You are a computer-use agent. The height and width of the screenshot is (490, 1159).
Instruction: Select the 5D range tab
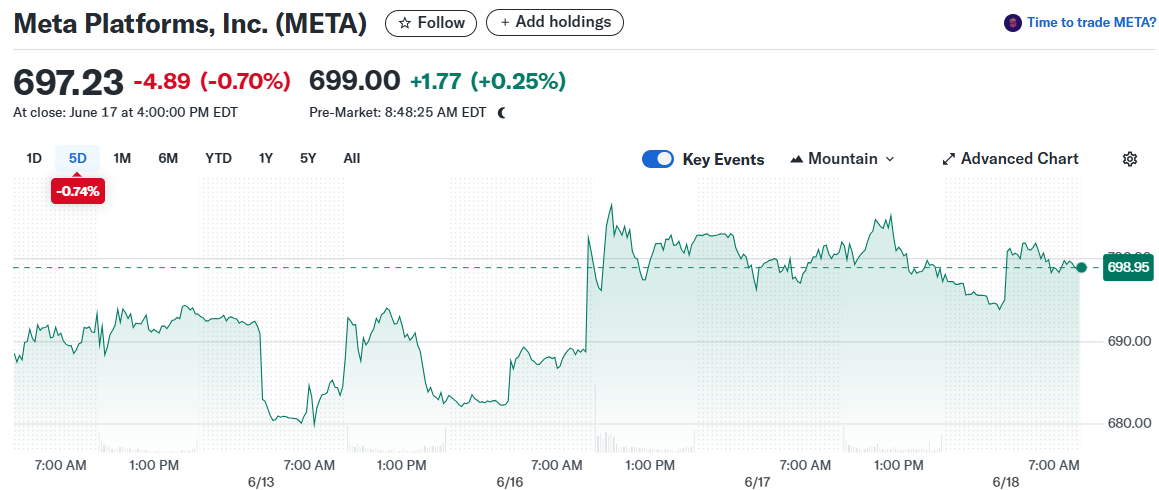point(78,158)
